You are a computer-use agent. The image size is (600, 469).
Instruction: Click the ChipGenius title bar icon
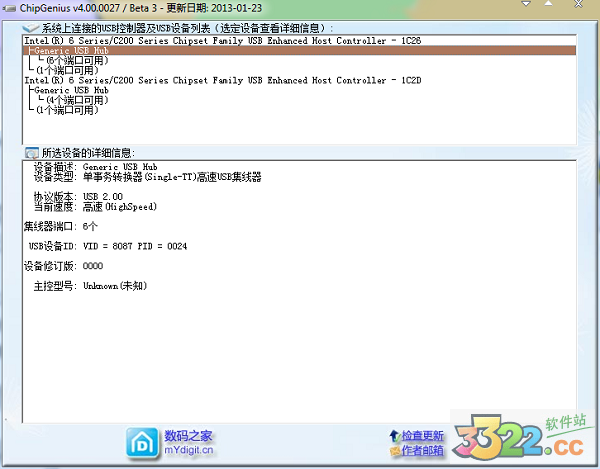[x=9, y=8]
